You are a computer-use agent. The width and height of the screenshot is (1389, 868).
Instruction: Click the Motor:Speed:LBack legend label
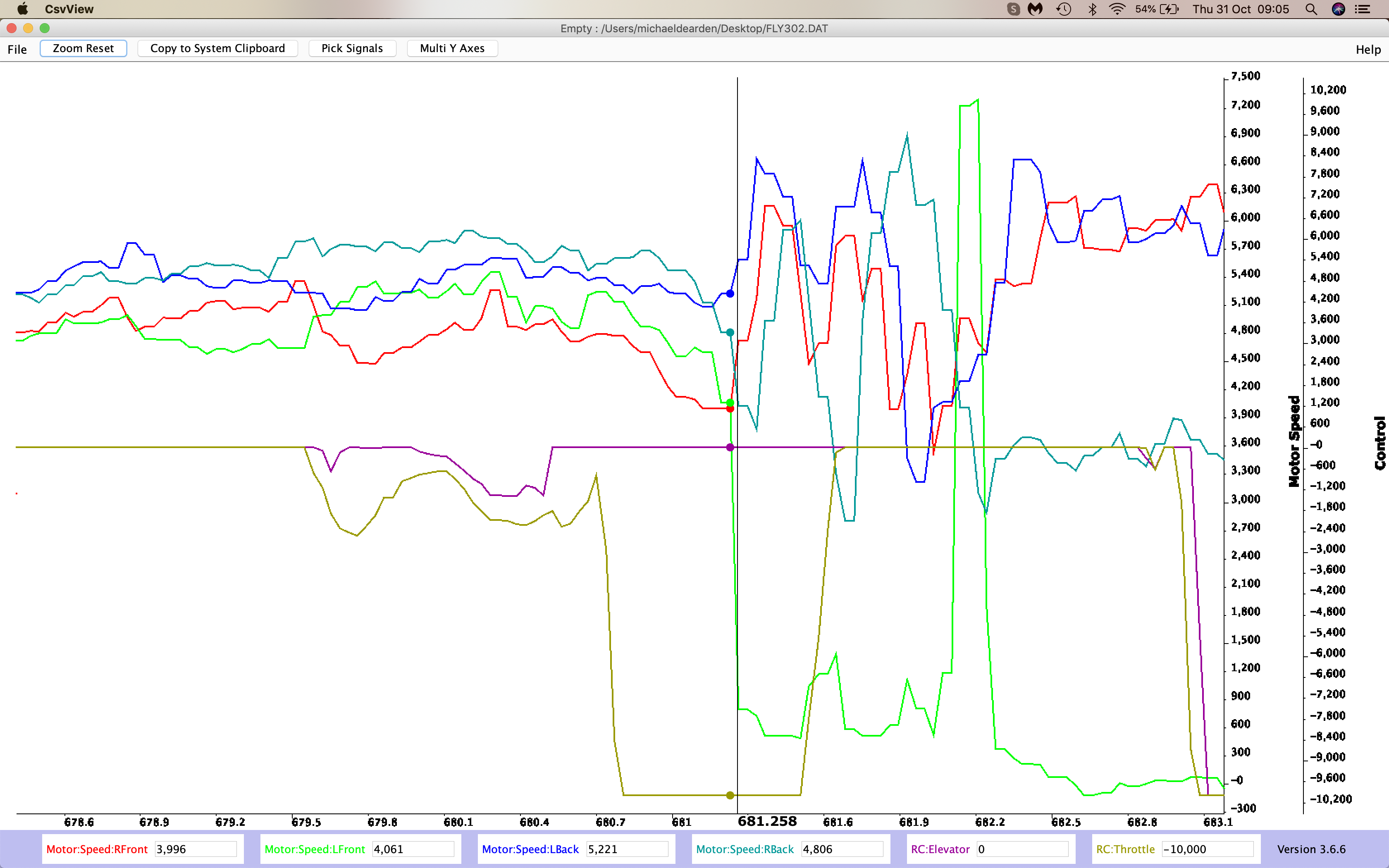pyautogui.click(x=530, y=849)
